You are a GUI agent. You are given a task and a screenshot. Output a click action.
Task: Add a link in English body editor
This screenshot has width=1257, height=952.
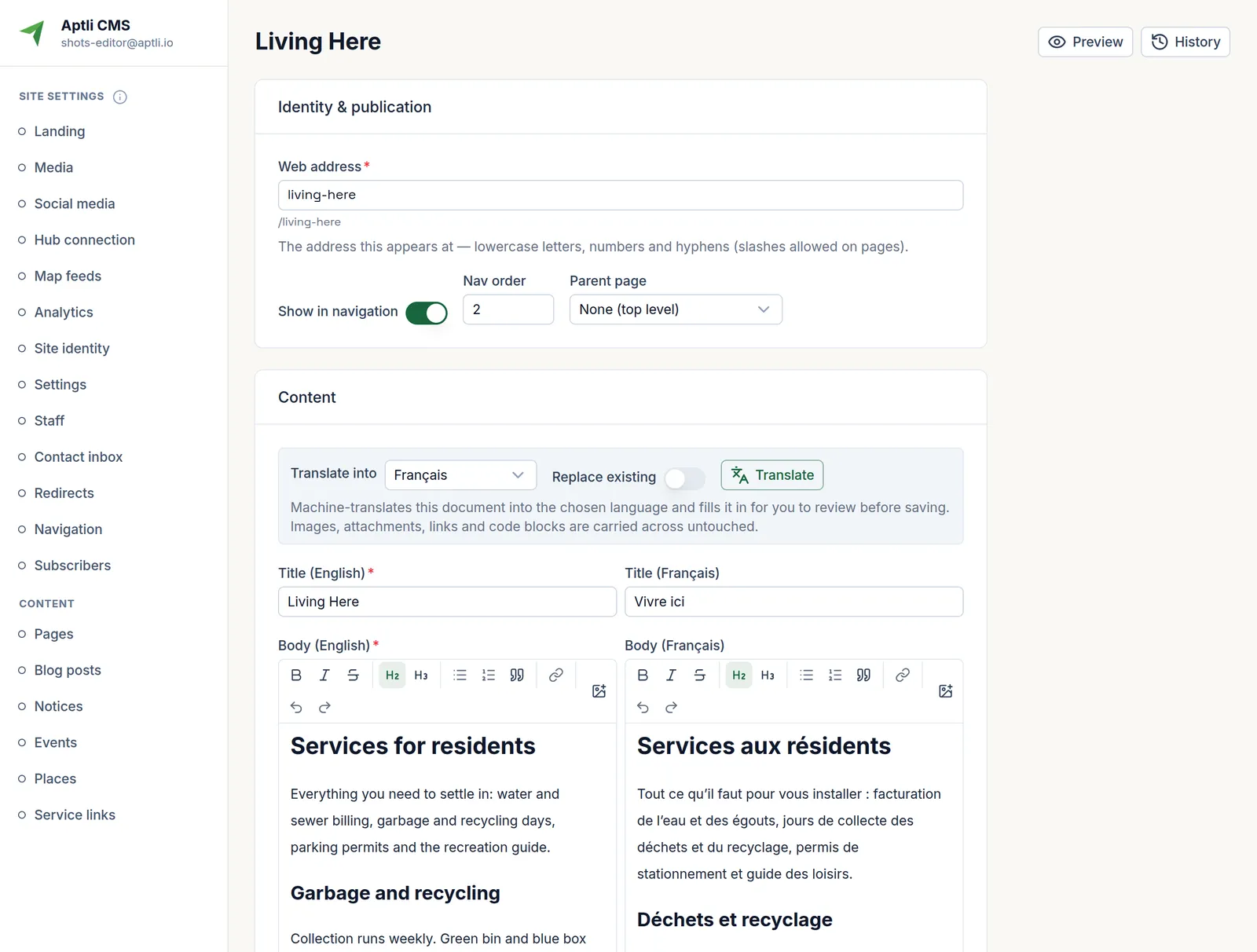tap(556, 676)
